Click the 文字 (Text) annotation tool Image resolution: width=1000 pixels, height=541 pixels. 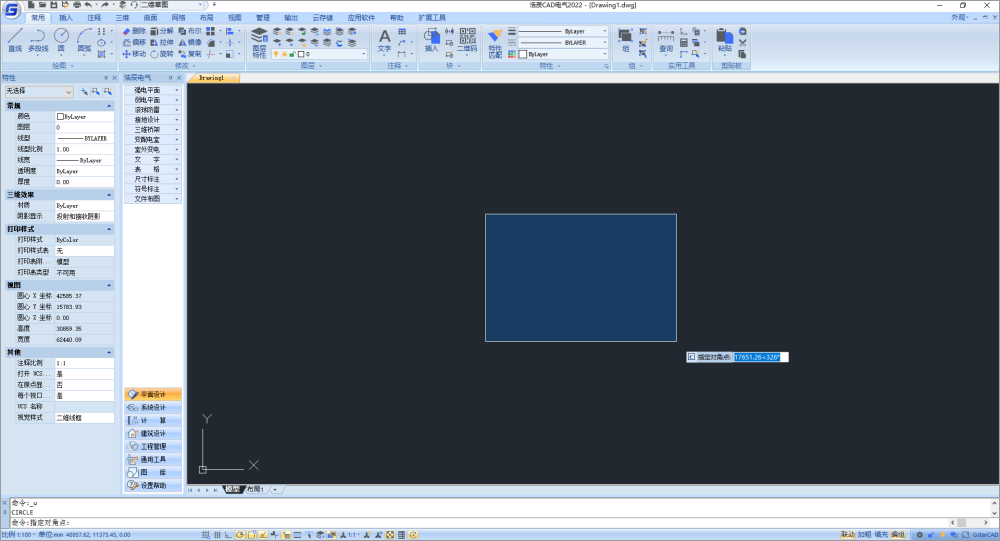[384, 40]
